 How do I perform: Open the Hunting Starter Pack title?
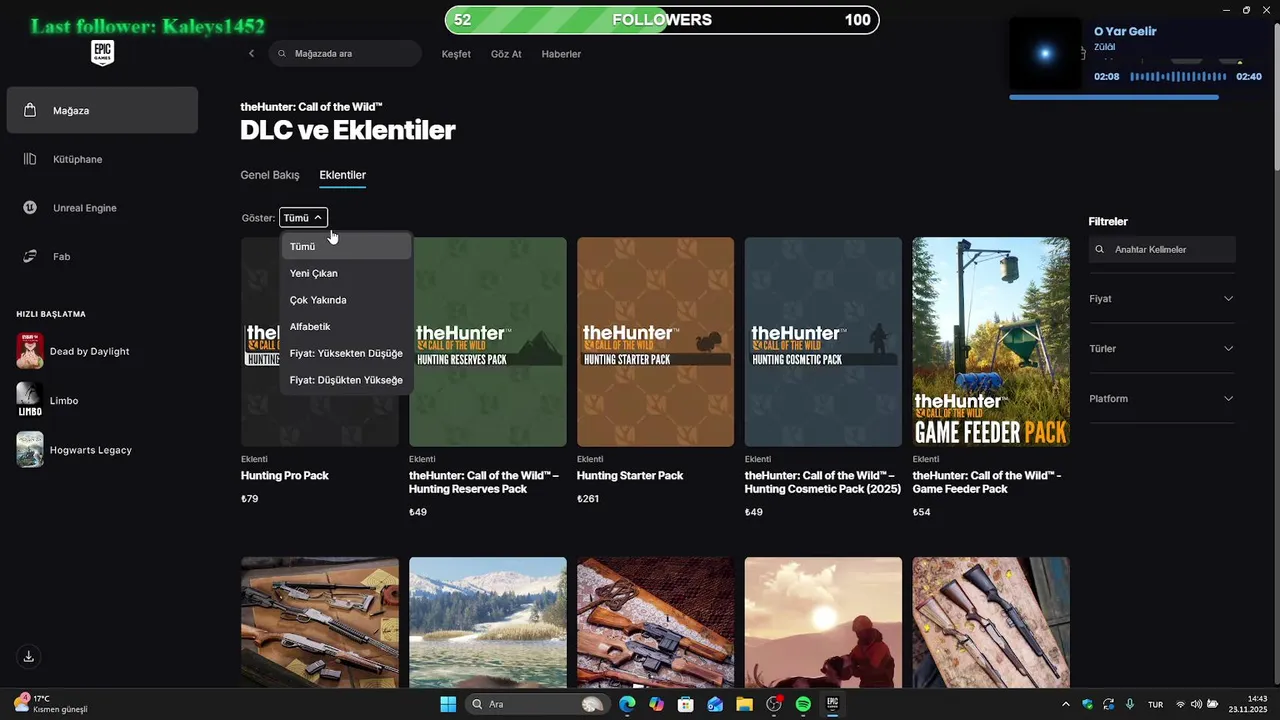coord(630,476)
